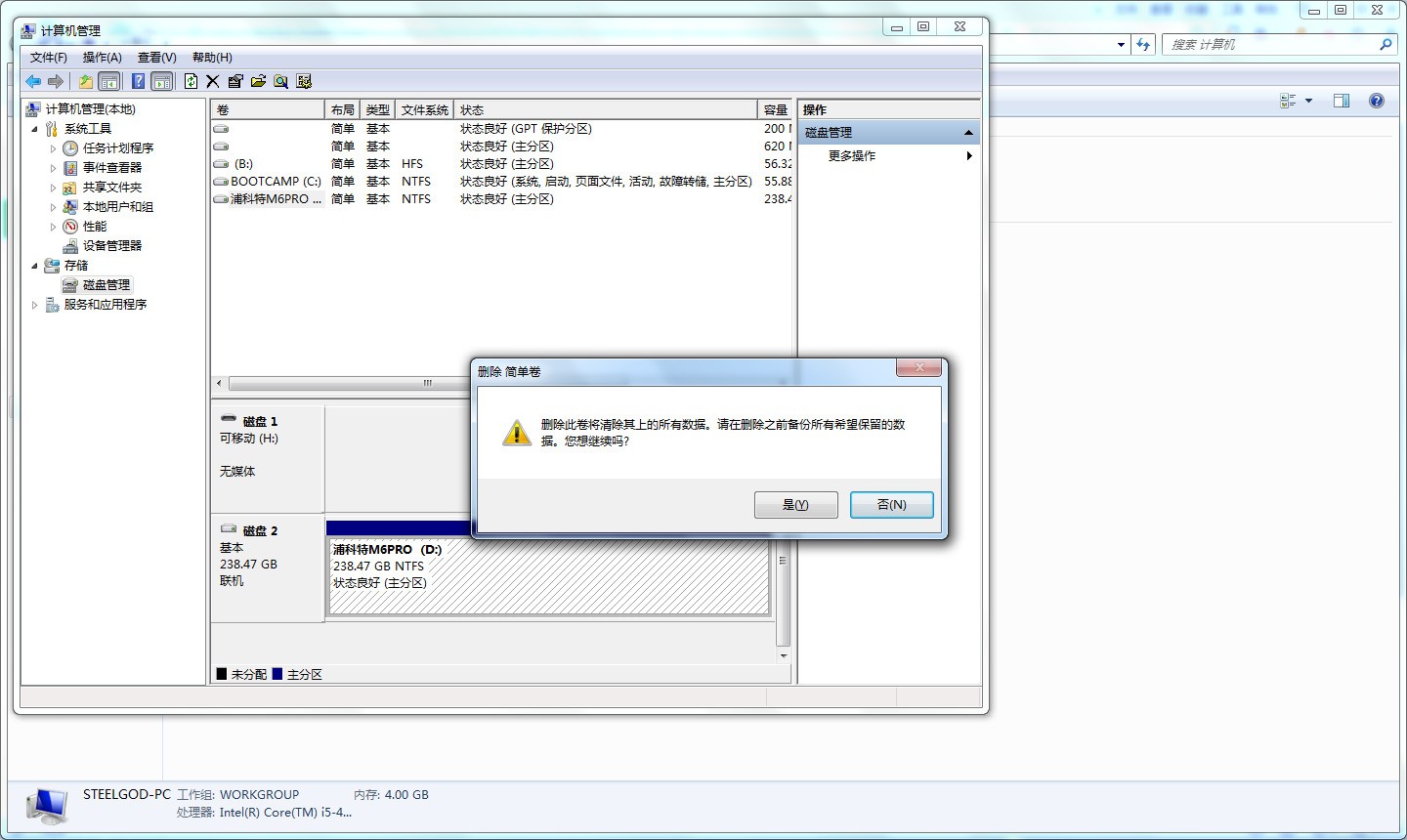Cancel deletion with the 否(N) button
The height and width of the screenshot is (840, 1407).
(892, 505)
